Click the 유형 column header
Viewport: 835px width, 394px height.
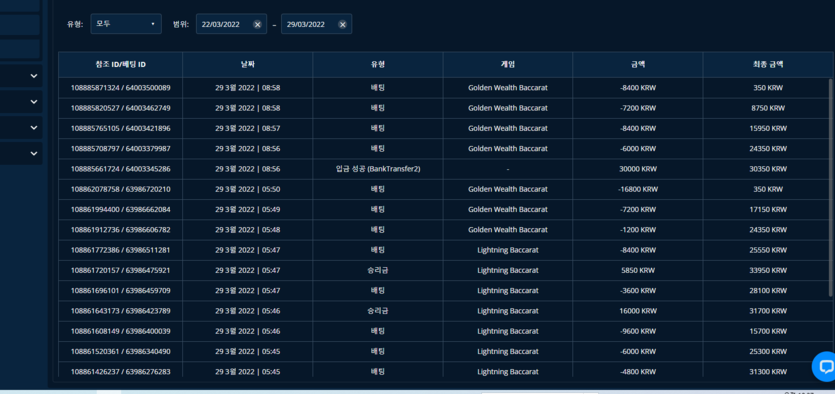(x=378, y=64)
